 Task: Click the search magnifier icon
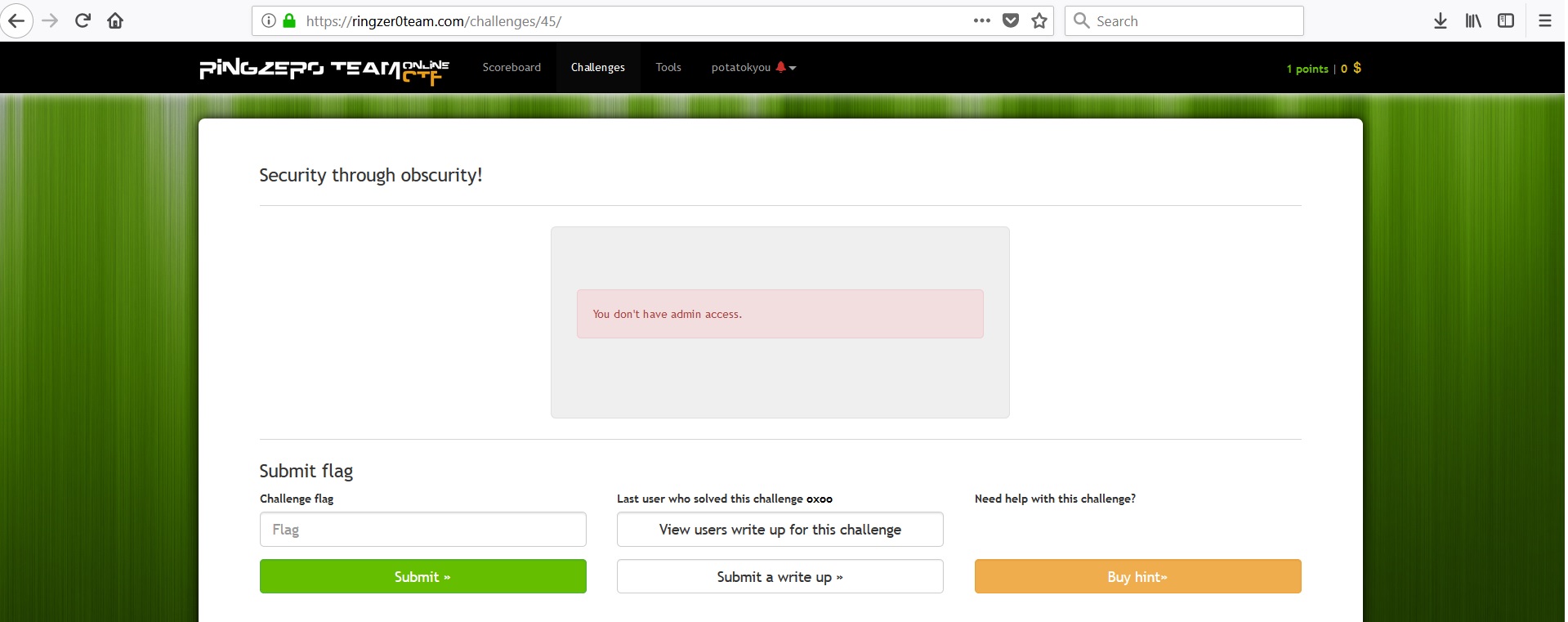(x=1081, y=20)
